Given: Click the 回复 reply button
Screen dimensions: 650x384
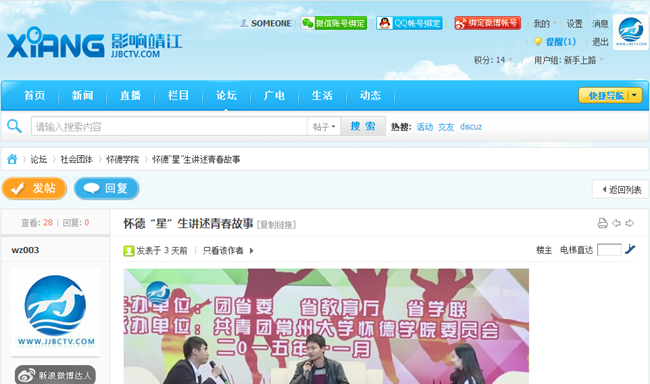Looking at the screenshot, I should (x=107, y=189).
